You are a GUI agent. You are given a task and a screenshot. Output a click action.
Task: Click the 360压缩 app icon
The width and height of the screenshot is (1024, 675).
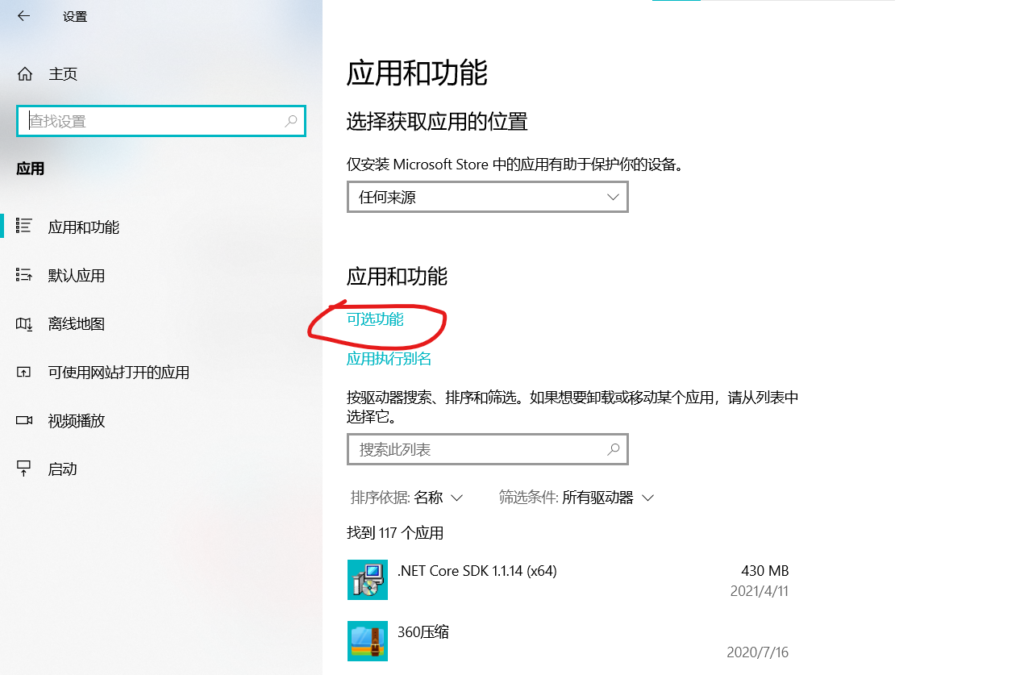click(367, 641)
